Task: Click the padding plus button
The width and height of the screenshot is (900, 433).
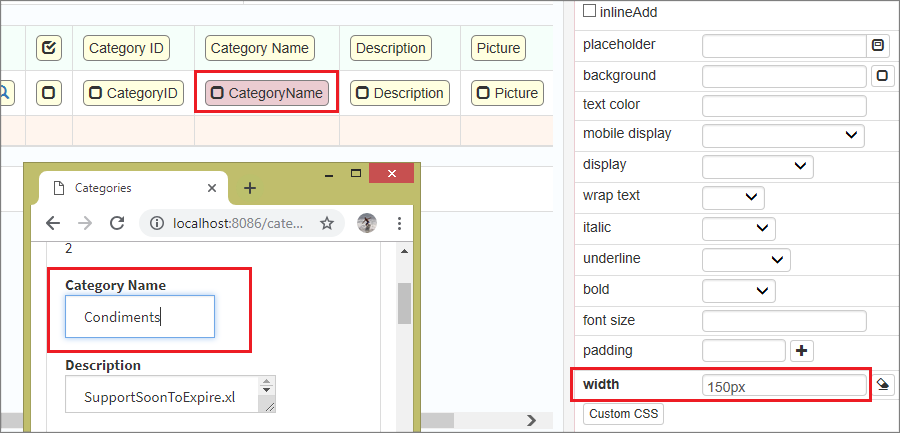Action: point(802,351)
